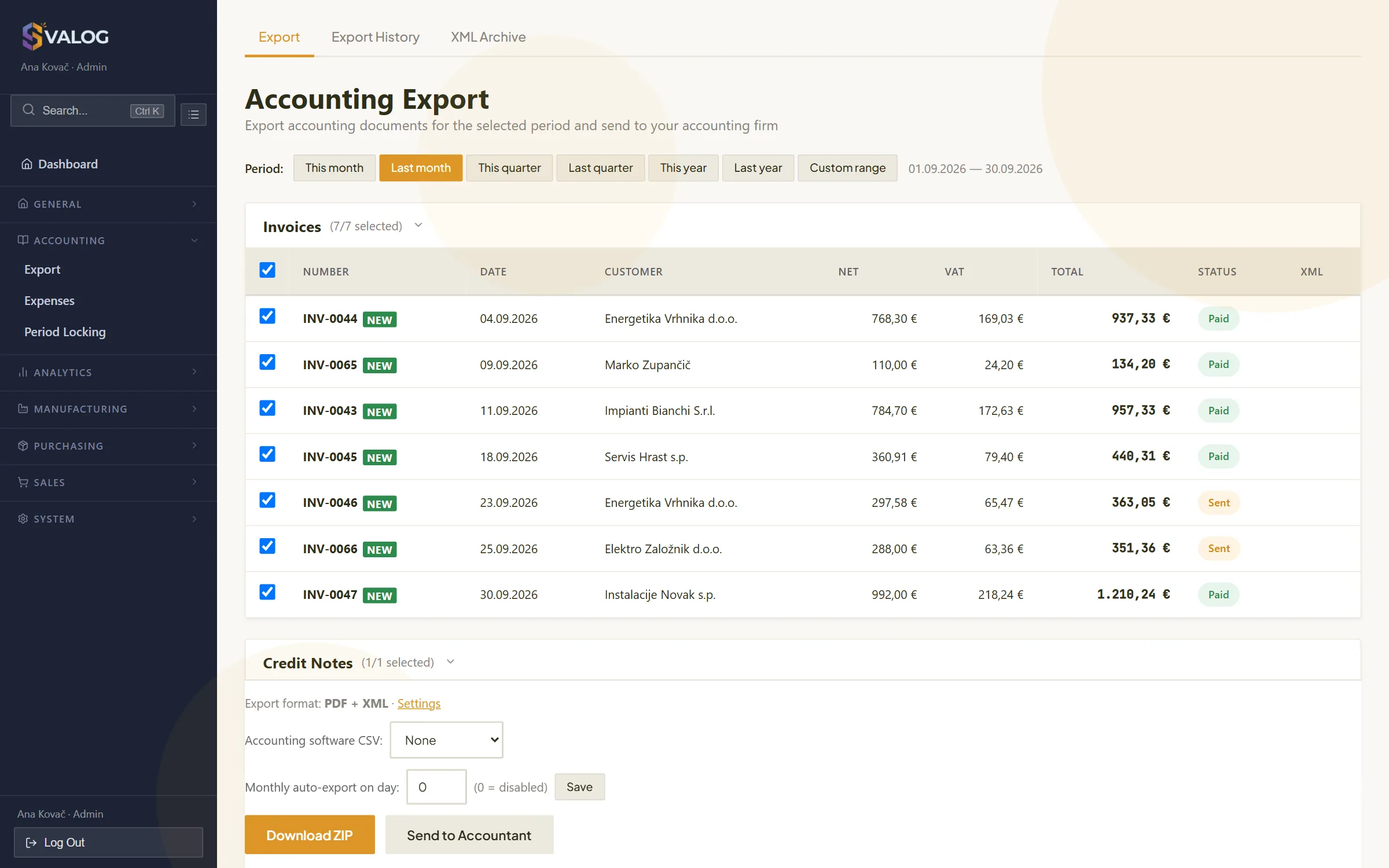Screen dimensions: 1389x868
Task: Expand the Analytics sidebar section
Action: pos(108,372)
